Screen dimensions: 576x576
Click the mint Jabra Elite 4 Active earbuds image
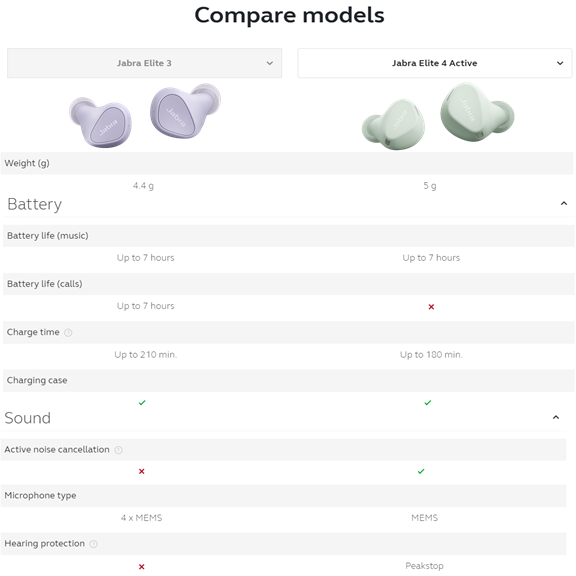tap(438, 116)
